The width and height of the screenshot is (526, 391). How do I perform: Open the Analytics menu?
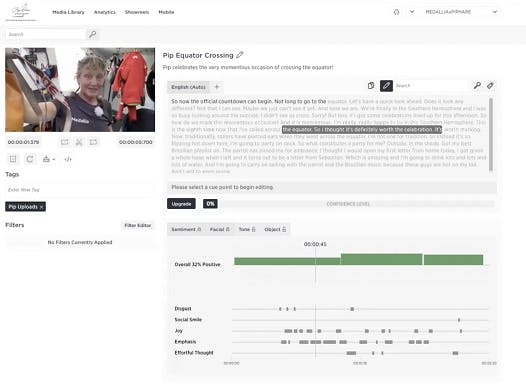105,12
